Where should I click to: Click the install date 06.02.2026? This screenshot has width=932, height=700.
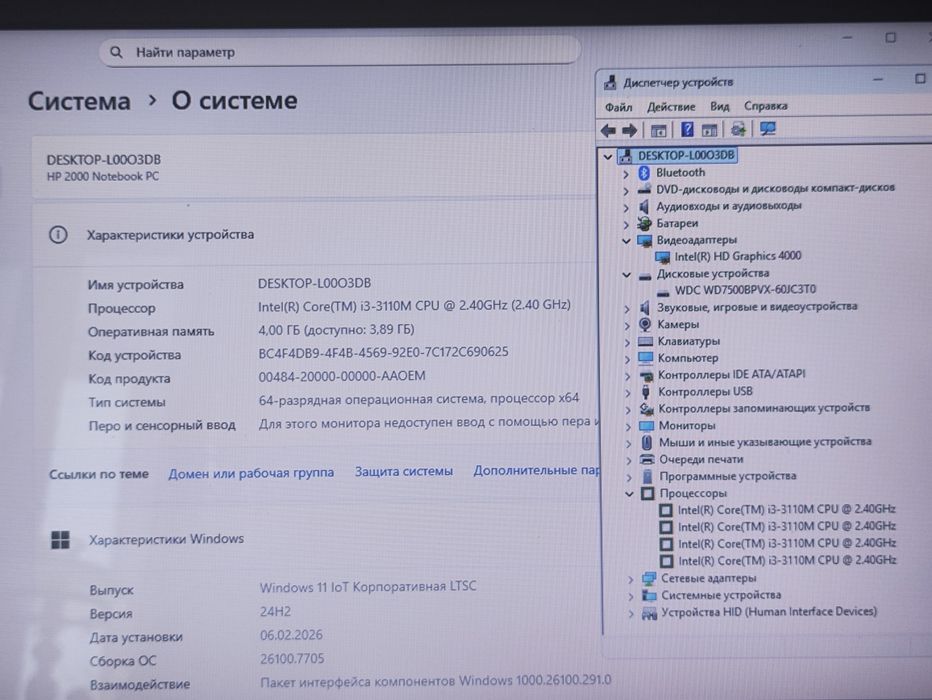291,635
